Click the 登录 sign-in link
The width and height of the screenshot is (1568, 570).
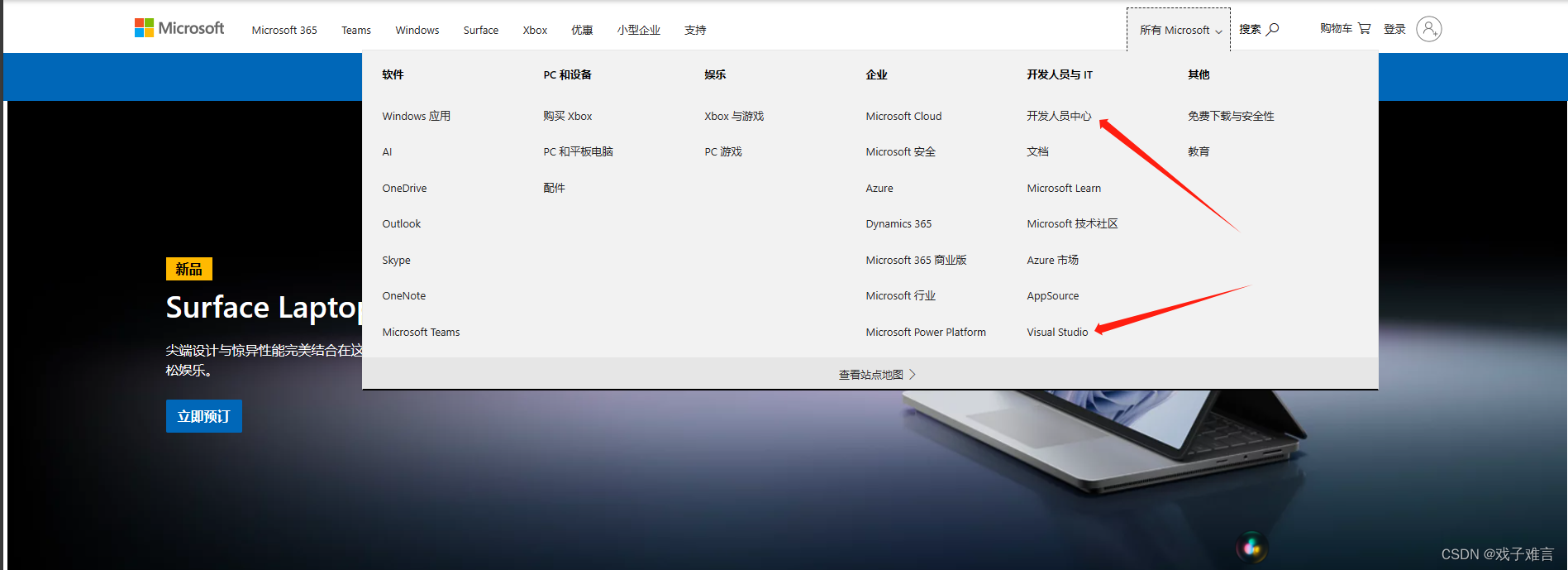click(1394, 29)
